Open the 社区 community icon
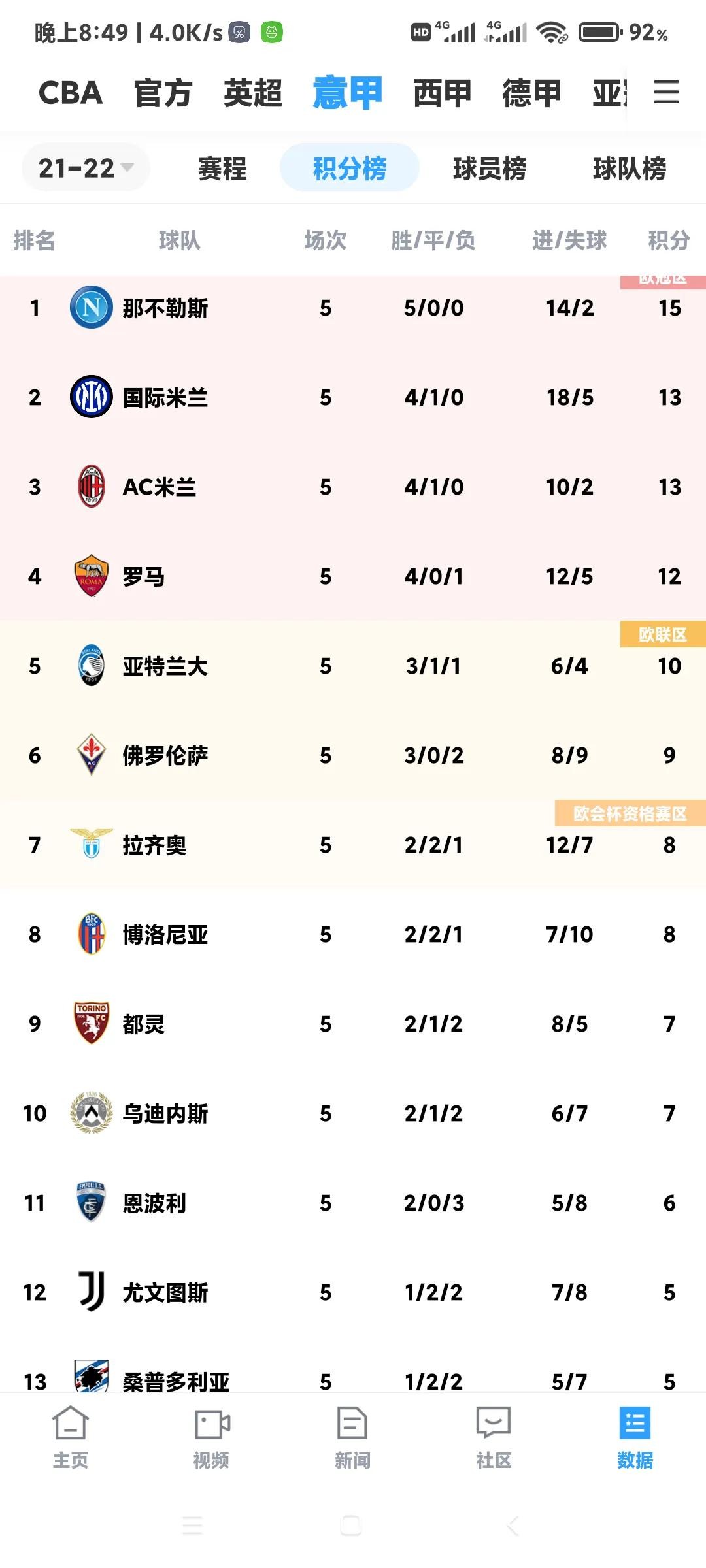This screenshot has width=706, height=1568. coord(494,1423)
